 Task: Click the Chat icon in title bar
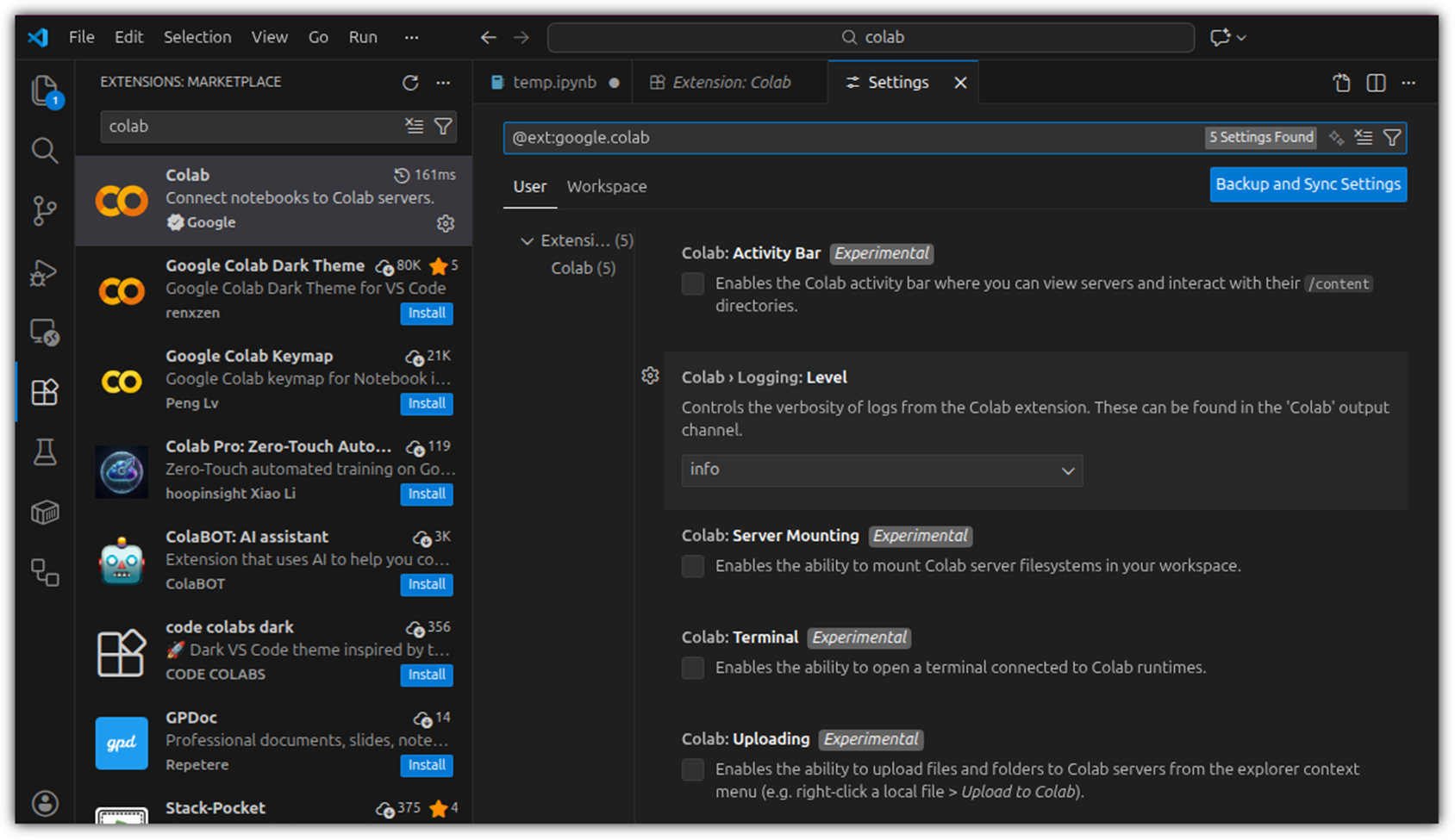click(1220, 38)
